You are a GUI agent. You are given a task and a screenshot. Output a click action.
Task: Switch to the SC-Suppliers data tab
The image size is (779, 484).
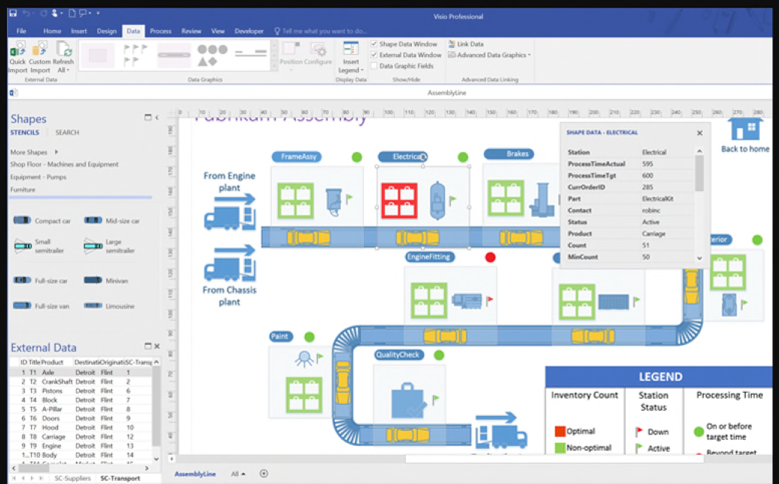point(73,478)
